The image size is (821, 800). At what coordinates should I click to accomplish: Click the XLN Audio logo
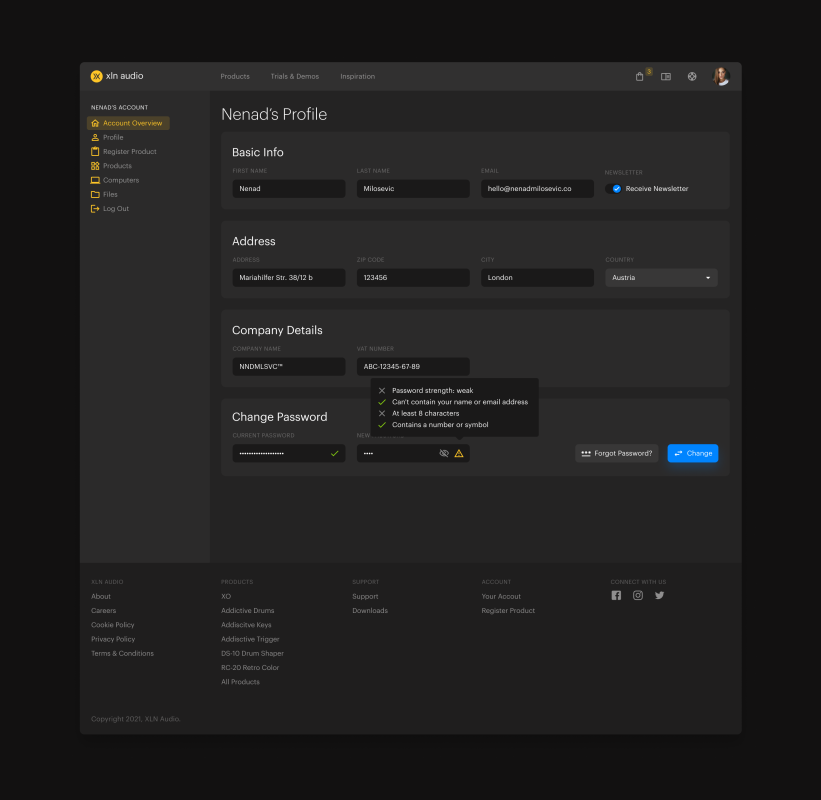click(x=117, y=76)
